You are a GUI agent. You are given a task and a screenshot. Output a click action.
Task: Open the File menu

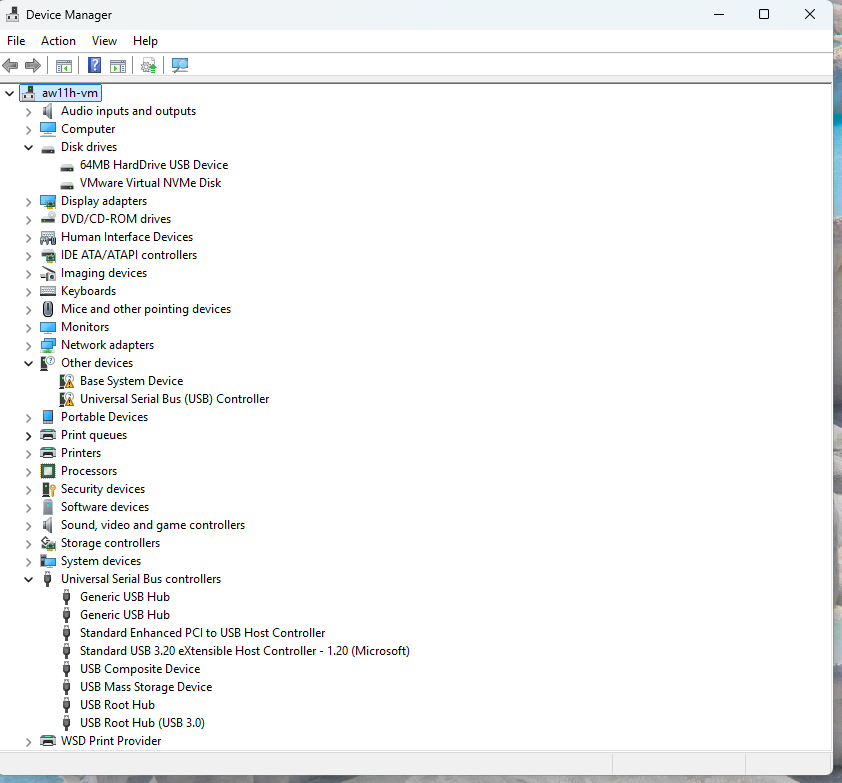click(x=16, y=41)
